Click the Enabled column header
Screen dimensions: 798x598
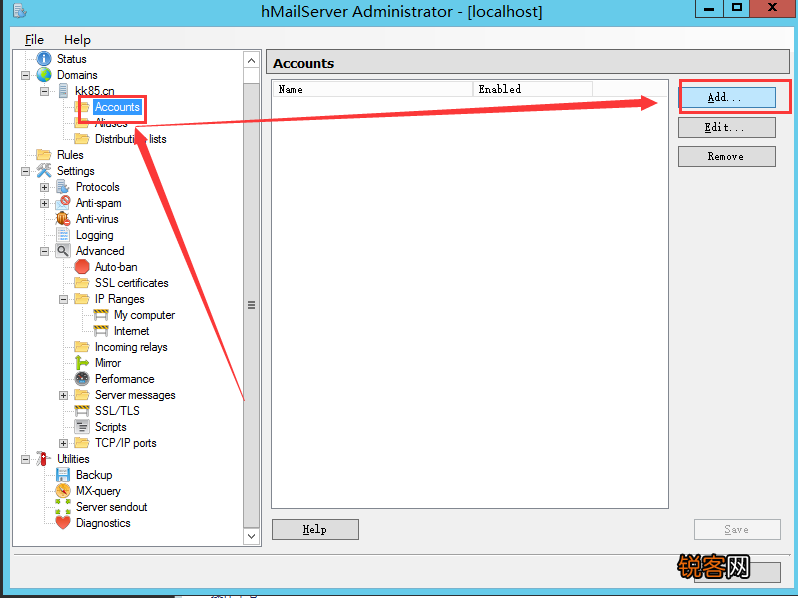[533, 89]
